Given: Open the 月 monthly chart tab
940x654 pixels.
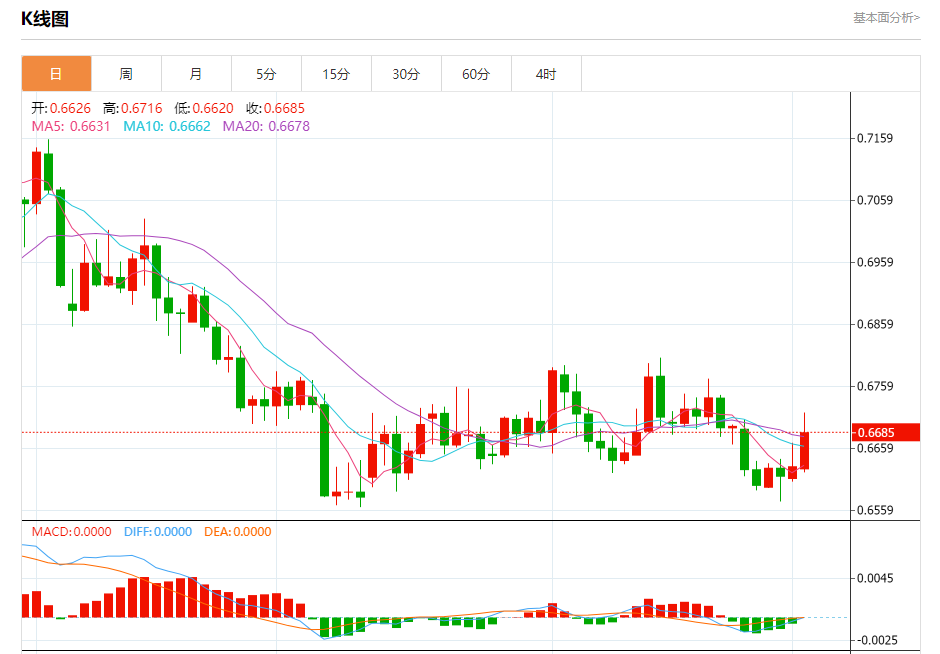Looking at the screenshot, I should click(196, 74).
